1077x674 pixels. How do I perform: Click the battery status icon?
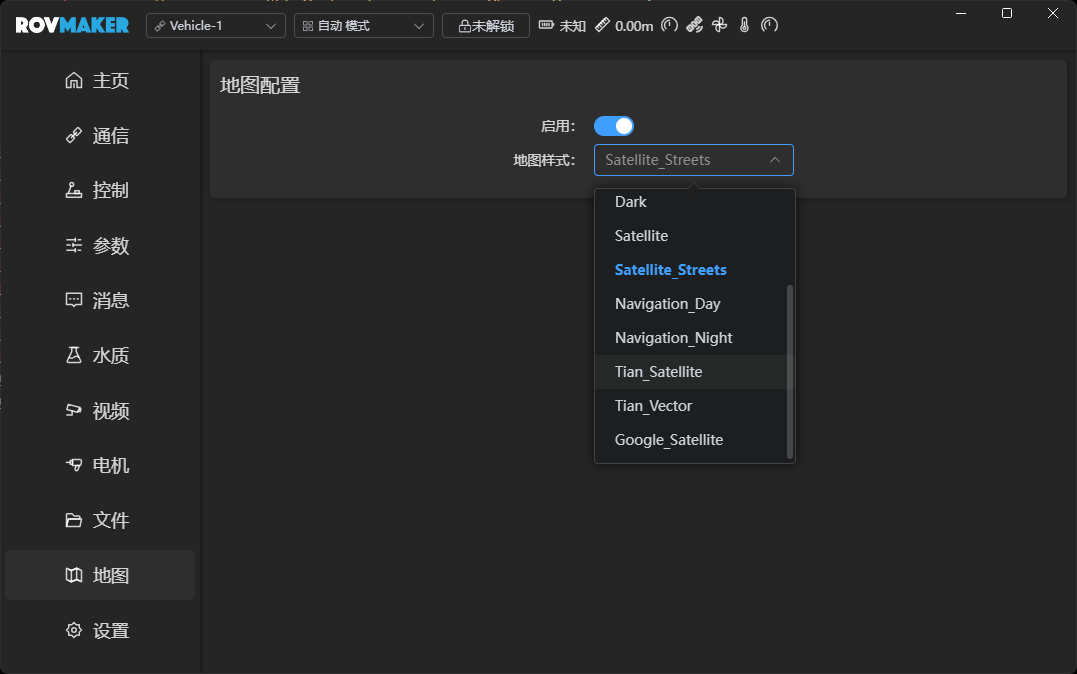pos(547,25)
